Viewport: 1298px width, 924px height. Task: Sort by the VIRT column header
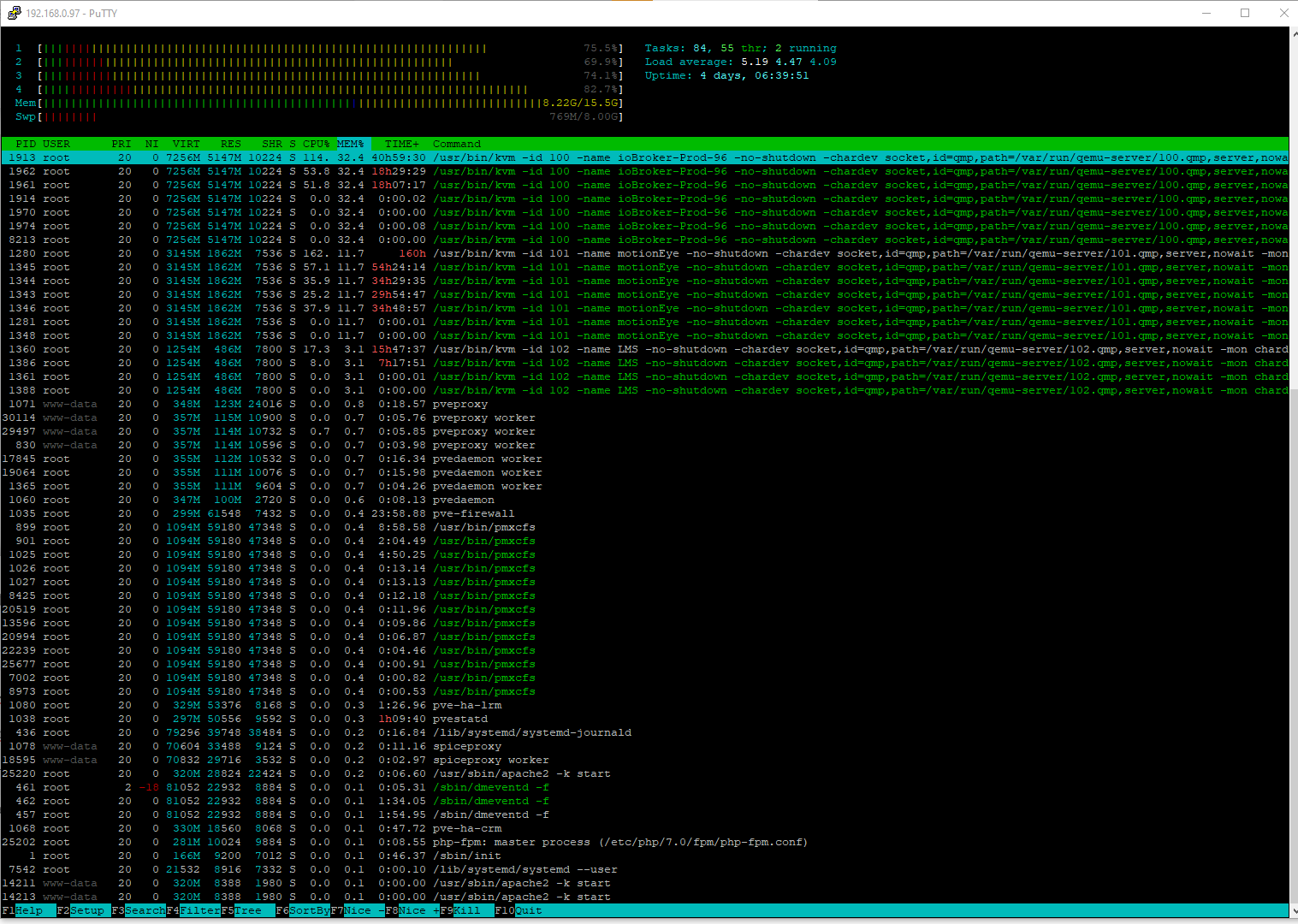[187, 144]
